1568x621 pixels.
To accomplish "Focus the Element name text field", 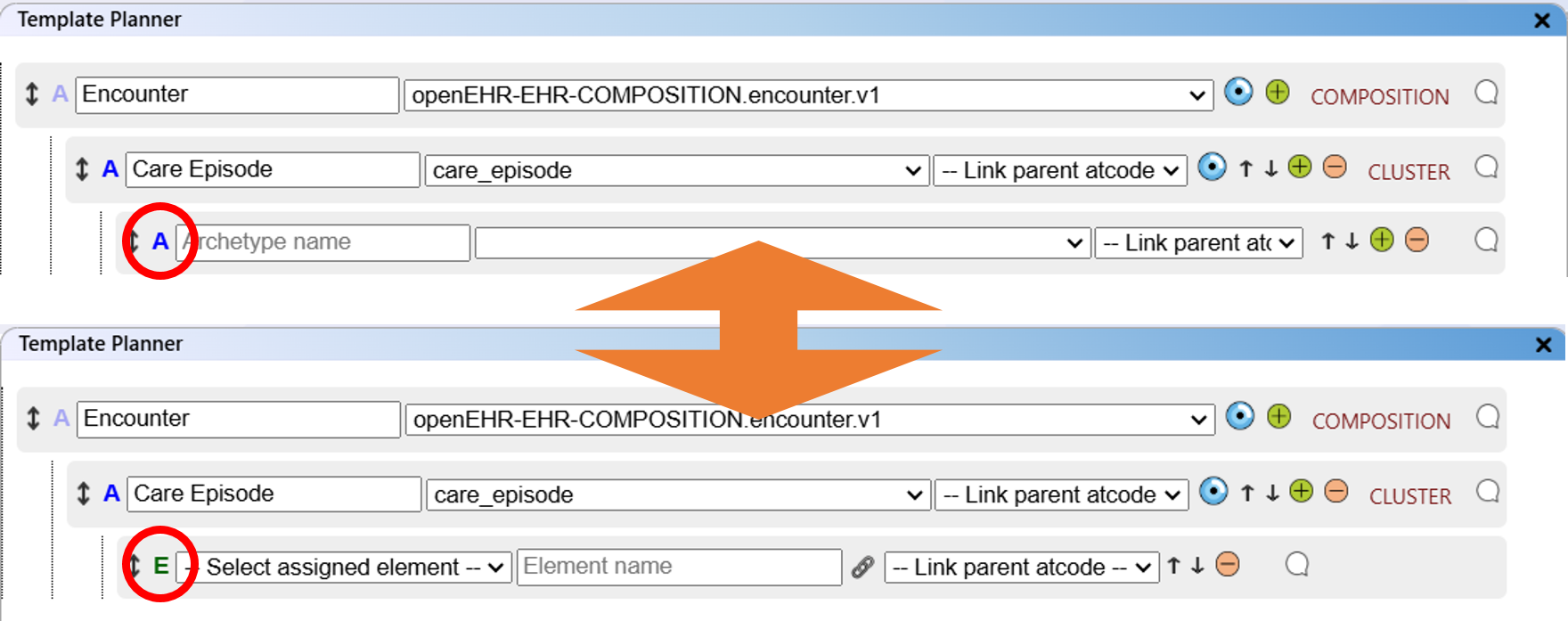I will coord(679,567).
